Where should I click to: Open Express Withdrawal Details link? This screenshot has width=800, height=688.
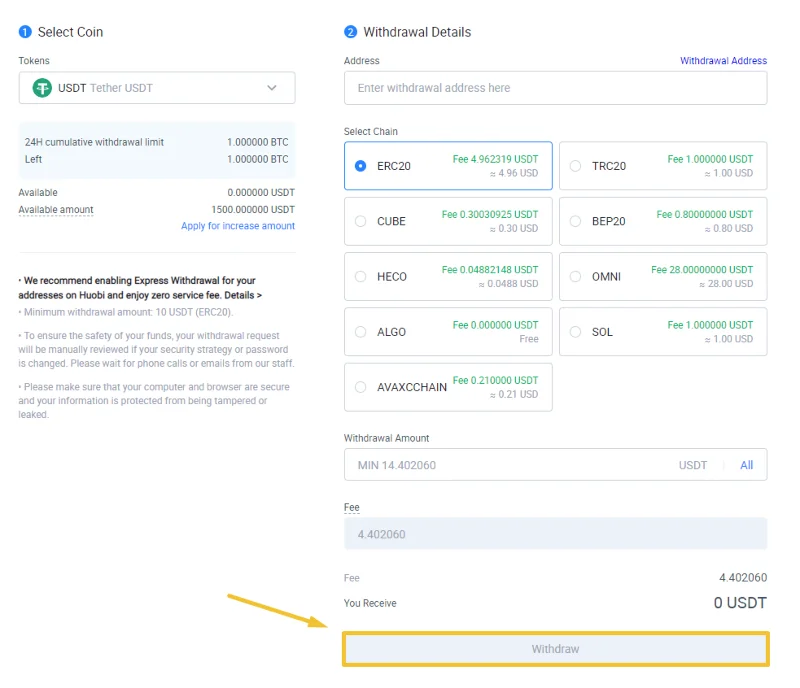click(x=243, y=295)
